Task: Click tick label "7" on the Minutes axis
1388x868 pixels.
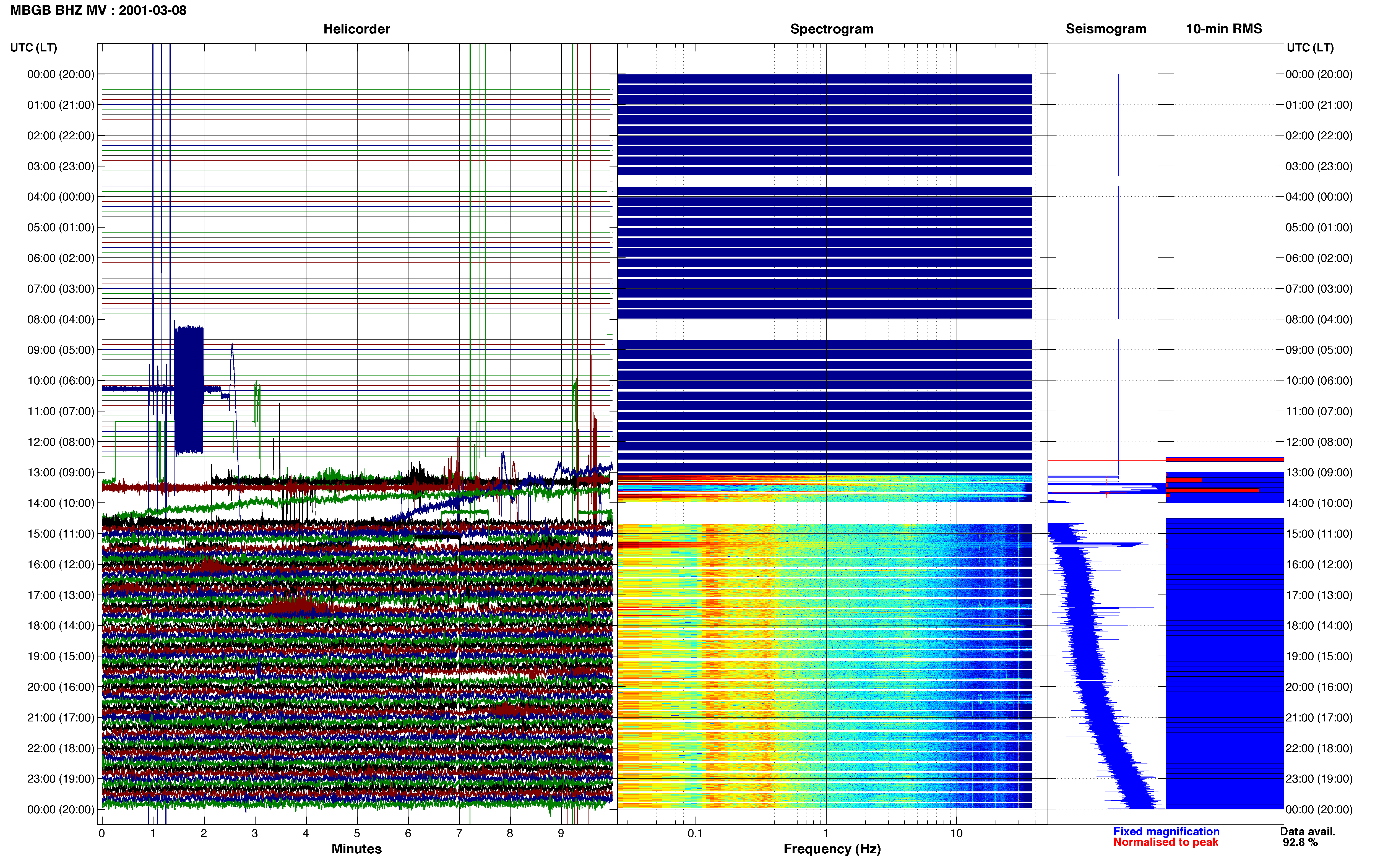Action: (x=459, y=833)
